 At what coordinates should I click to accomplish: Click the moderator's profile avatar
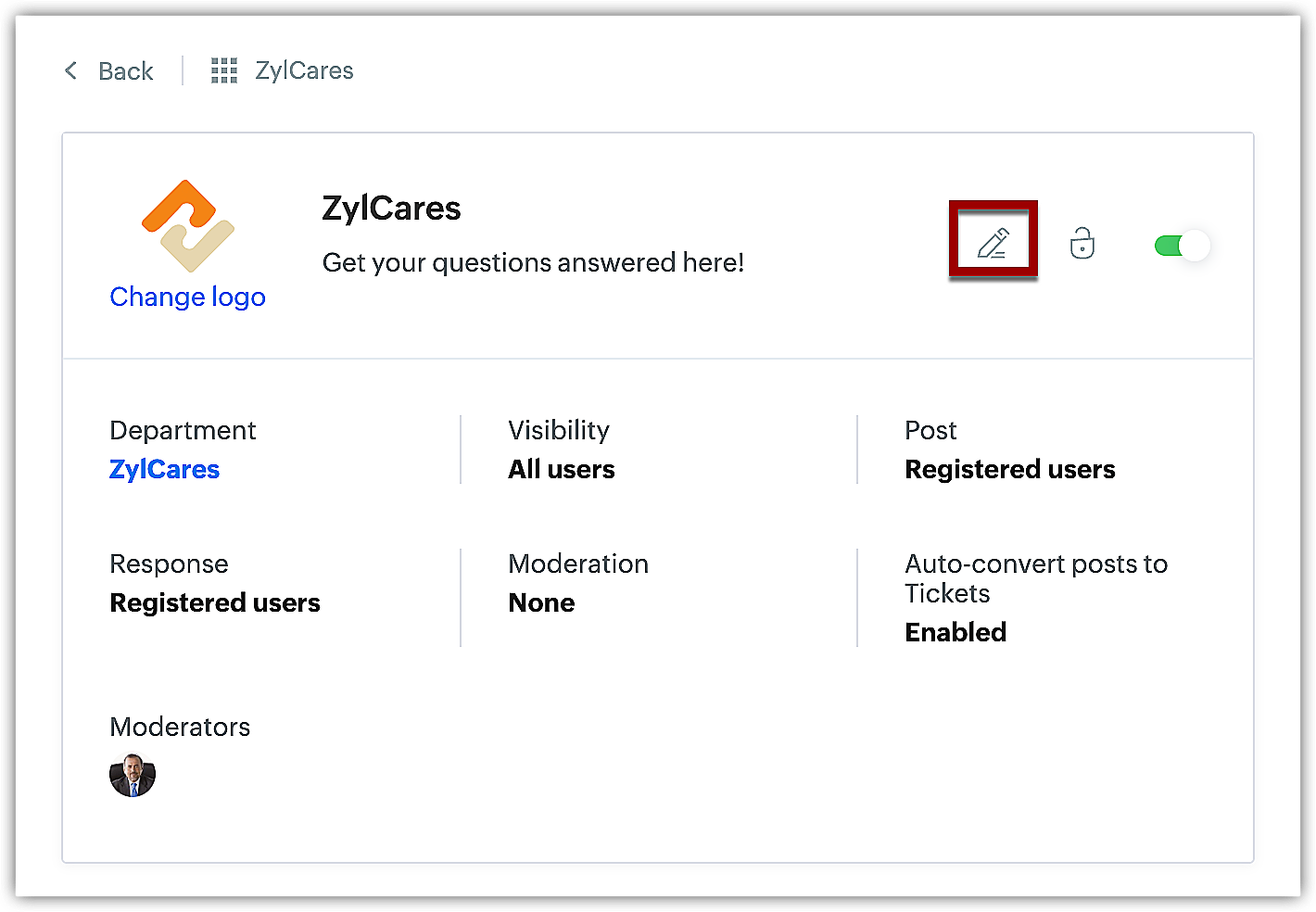click(x=133, y=775)
